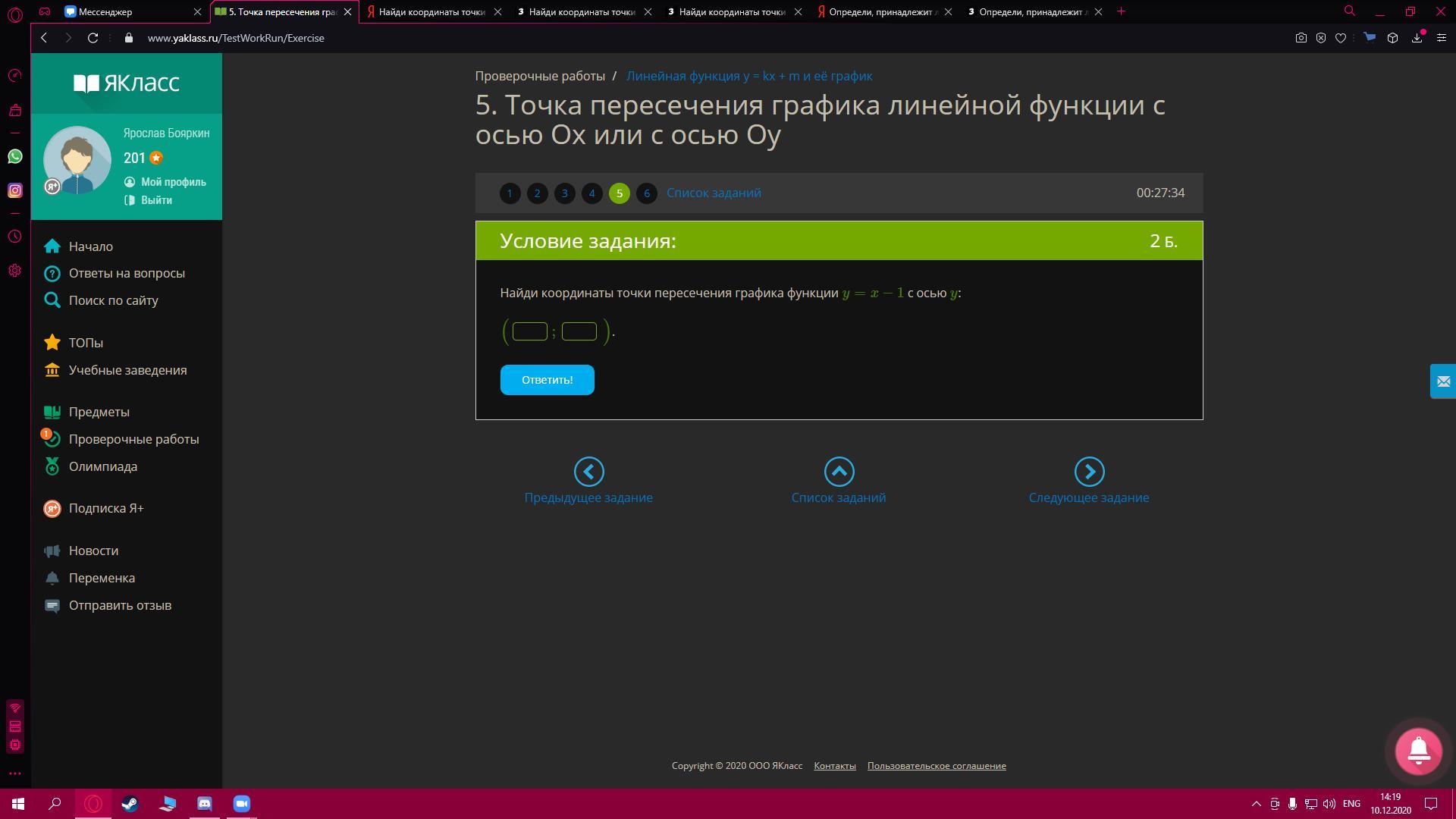Image resolution: width=1456 pixels, height=819 pixels.
Task: Open the up-arrow task list icon
Action: tap(839, 472)
